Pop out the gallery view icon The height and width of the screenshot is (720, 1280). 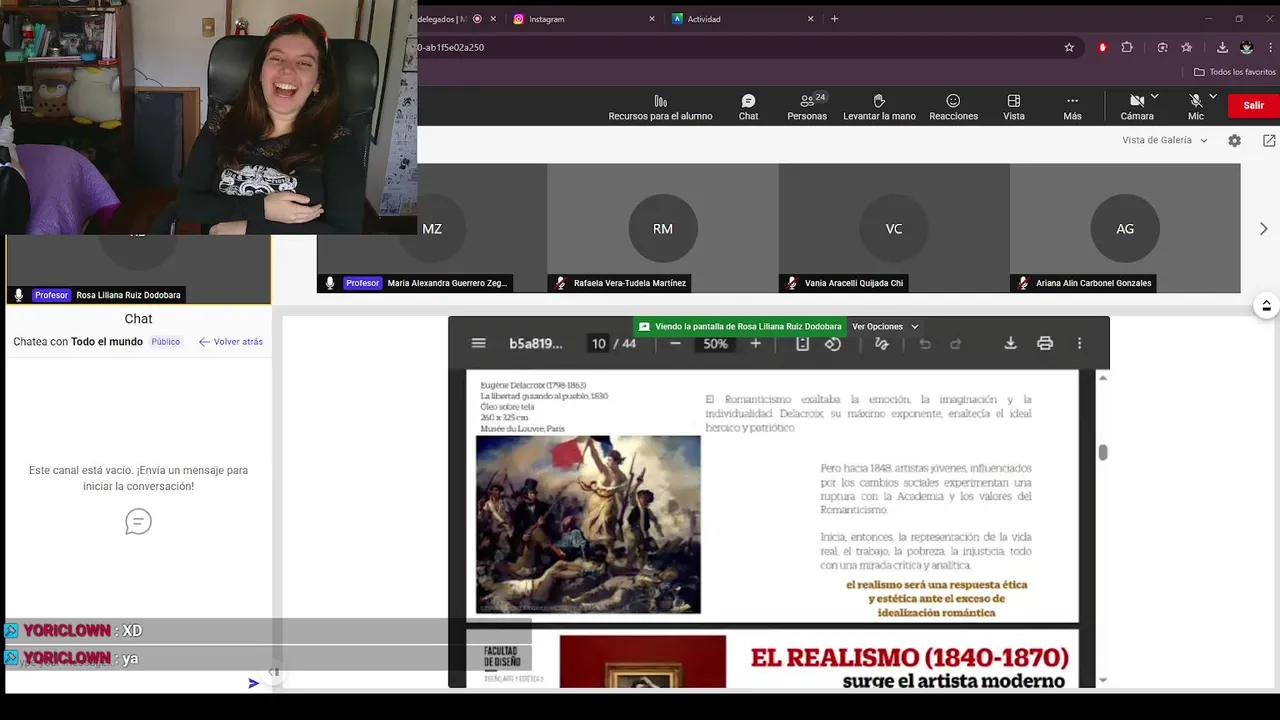click(x=1269, y=141)
